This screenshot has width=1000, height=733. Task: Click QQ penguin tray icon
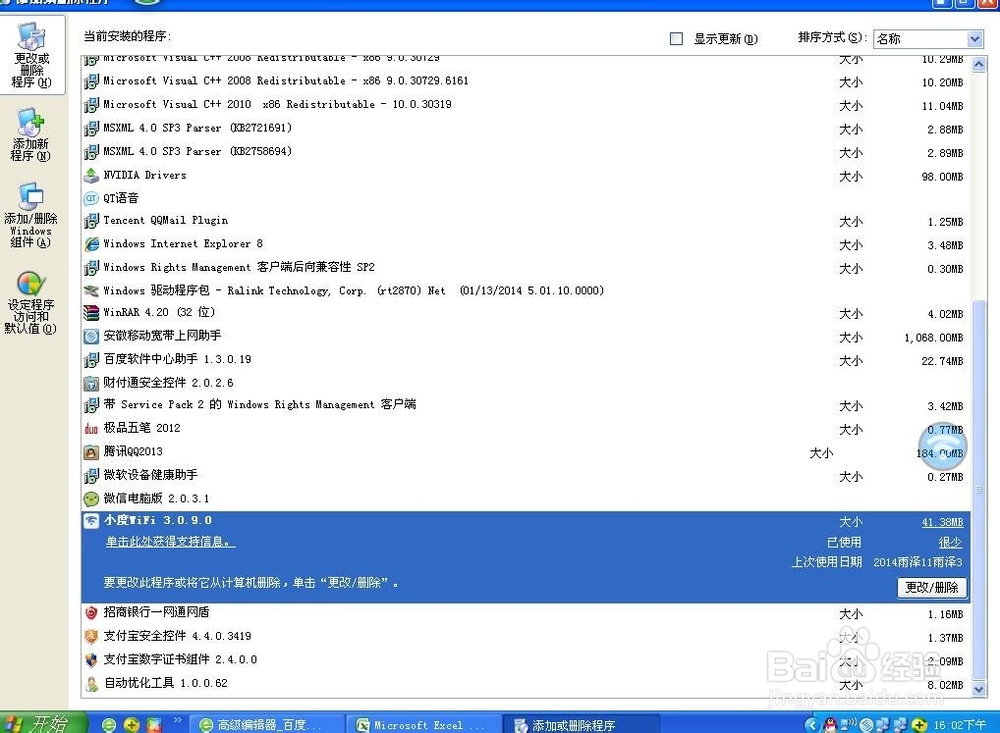point(830,725)
